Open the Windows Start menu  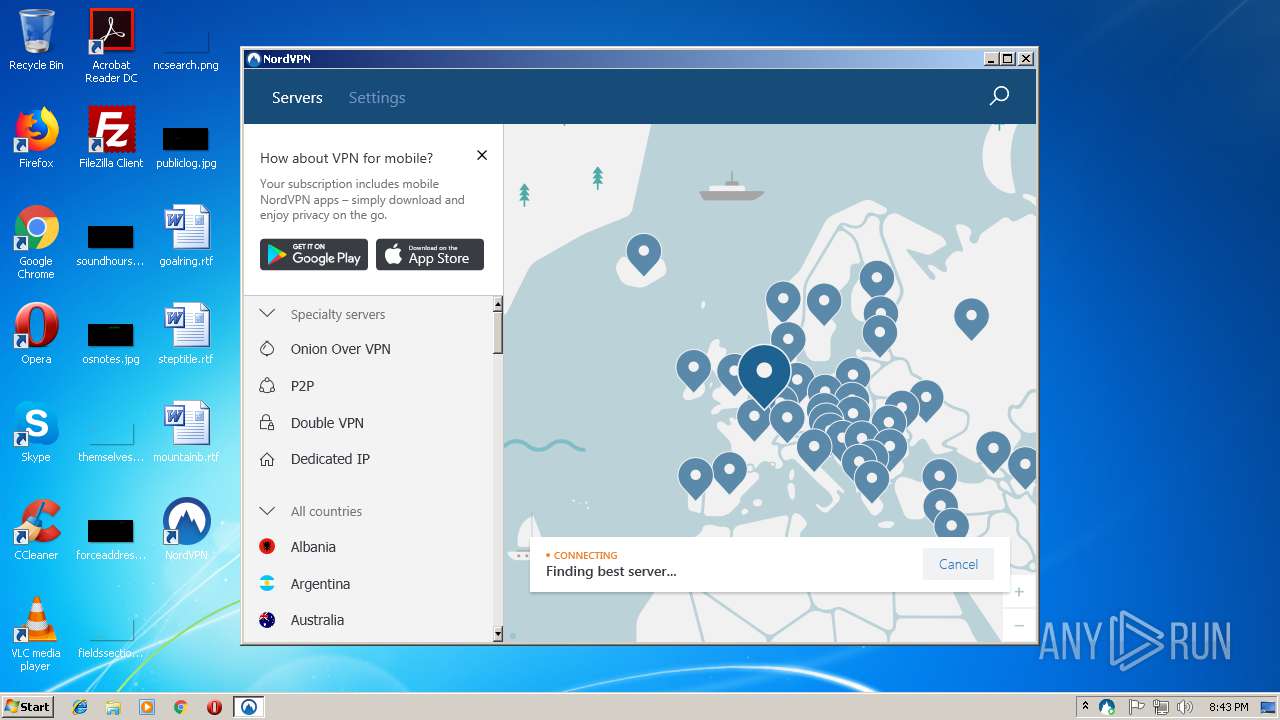27,706
